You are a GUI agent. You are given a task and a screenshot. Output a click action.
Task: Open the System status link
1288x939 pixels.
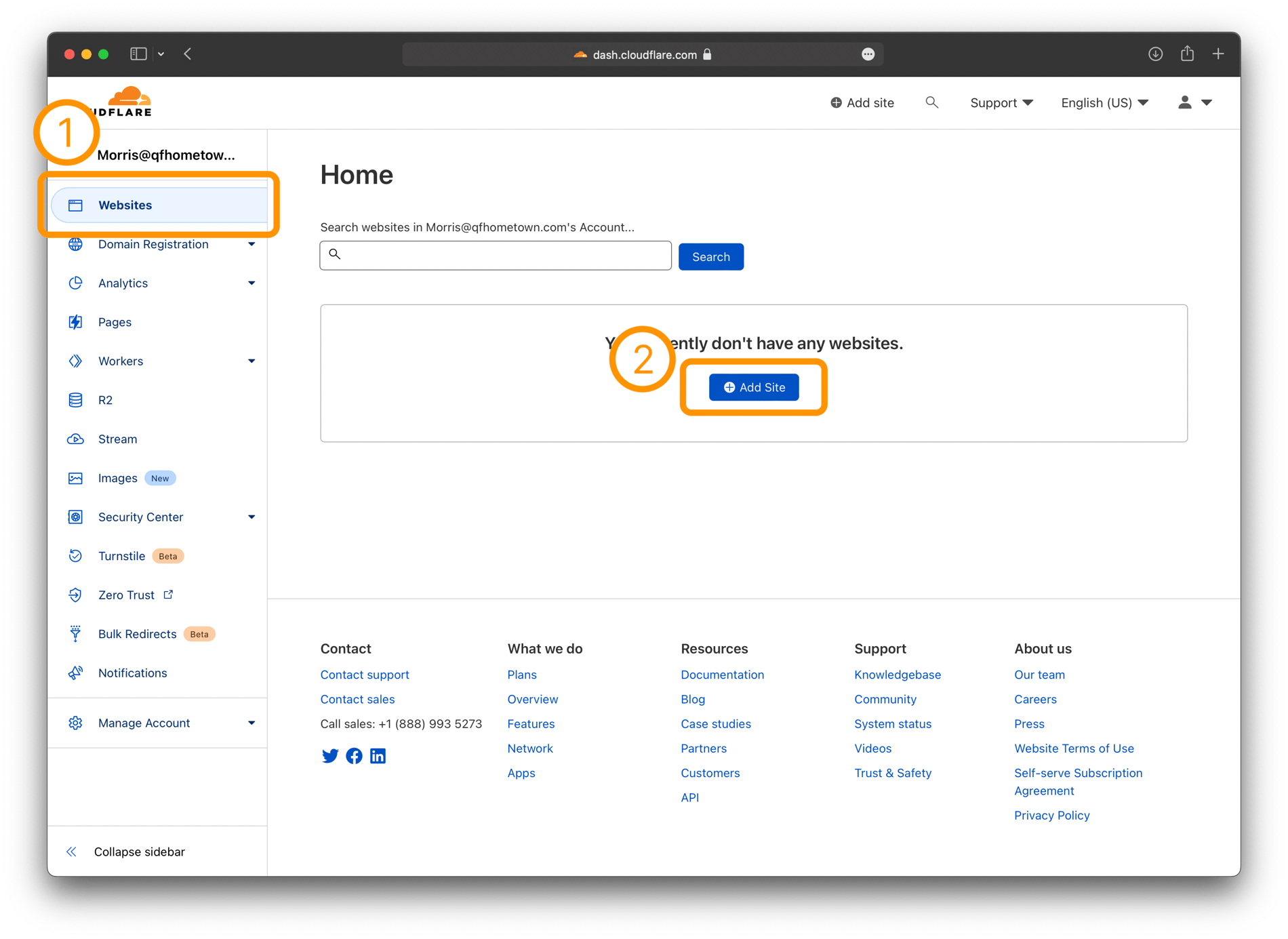[893, 723]
